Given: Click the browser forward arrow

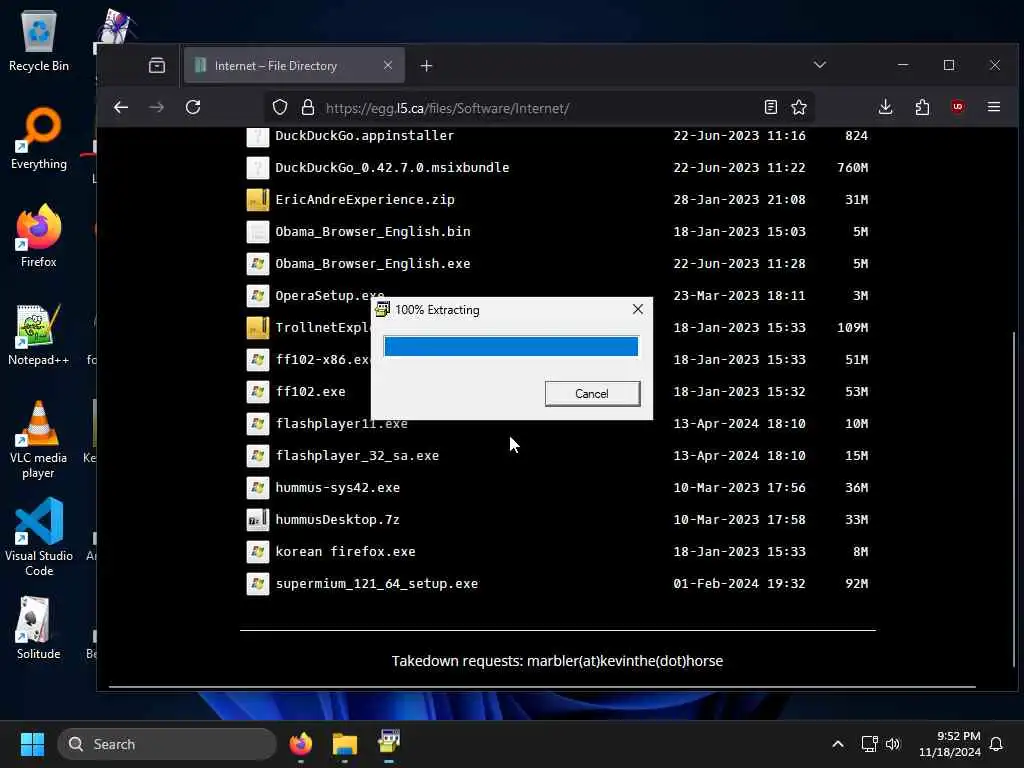Looking at the screenshot, I should [157, 108].
